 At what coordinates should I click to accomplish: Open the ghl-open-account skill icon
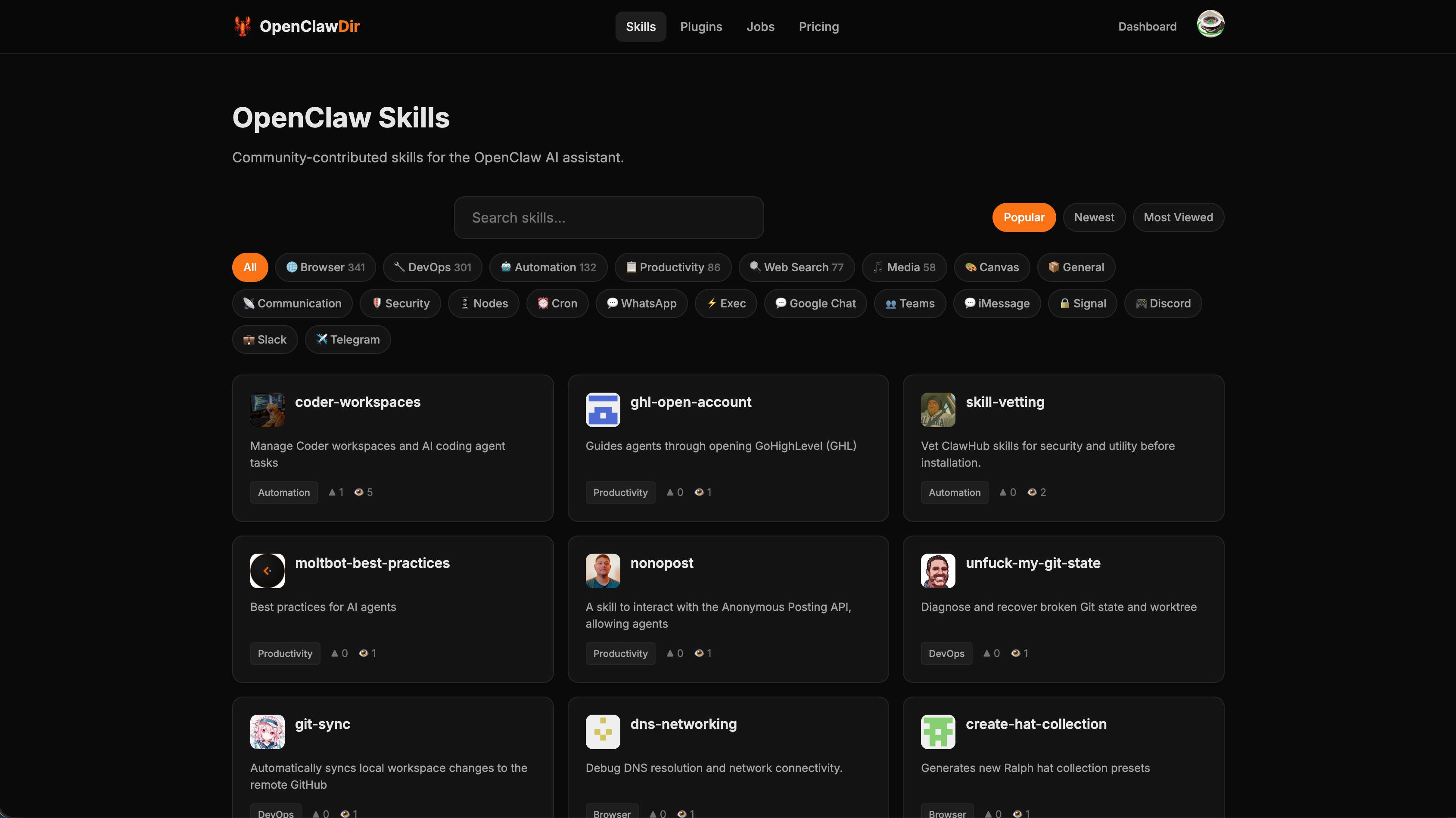point(602,409)
